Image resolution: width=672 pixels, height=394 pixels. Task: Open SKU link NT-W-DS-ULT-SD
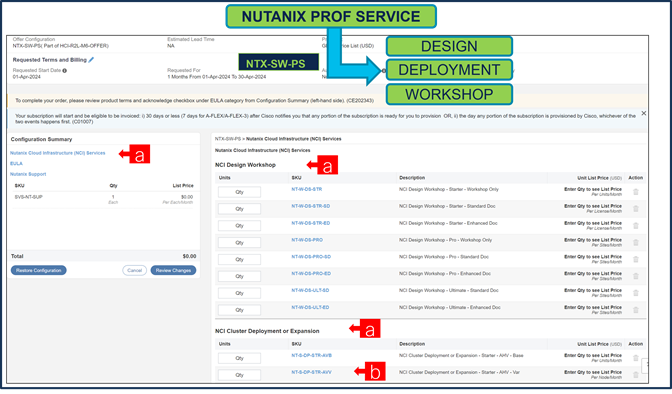pos(310,291)
